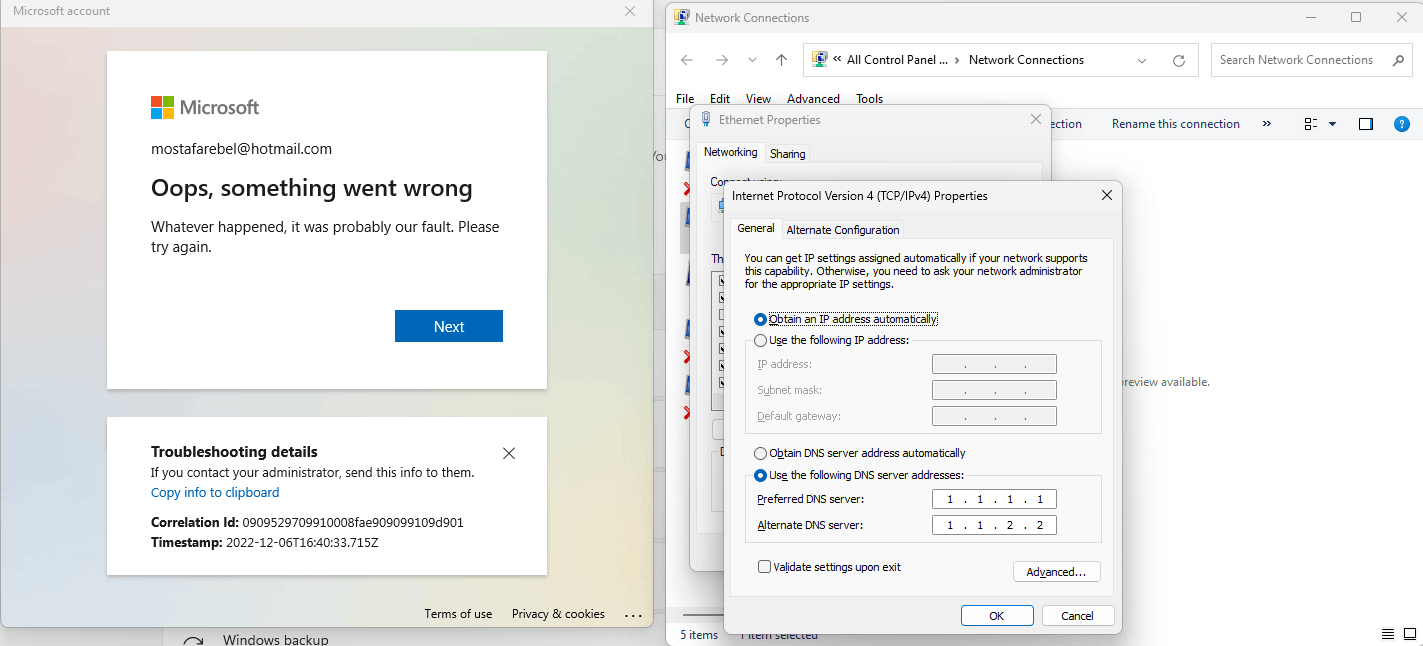Switch to the Sharing tab

pos(788,153)
